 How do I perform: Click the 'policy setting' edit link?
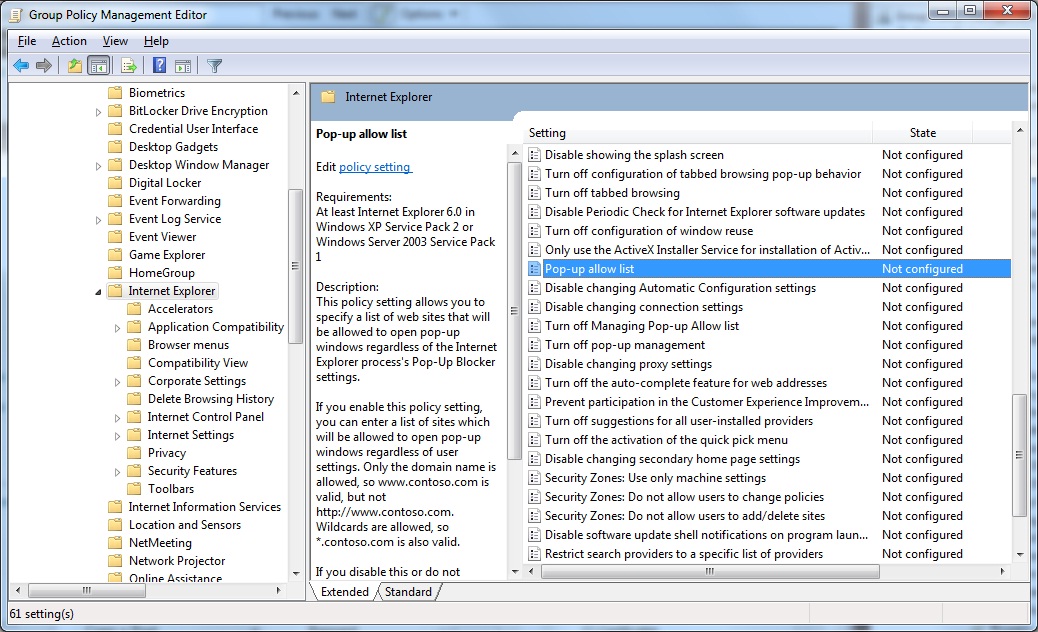pos(375,167)
